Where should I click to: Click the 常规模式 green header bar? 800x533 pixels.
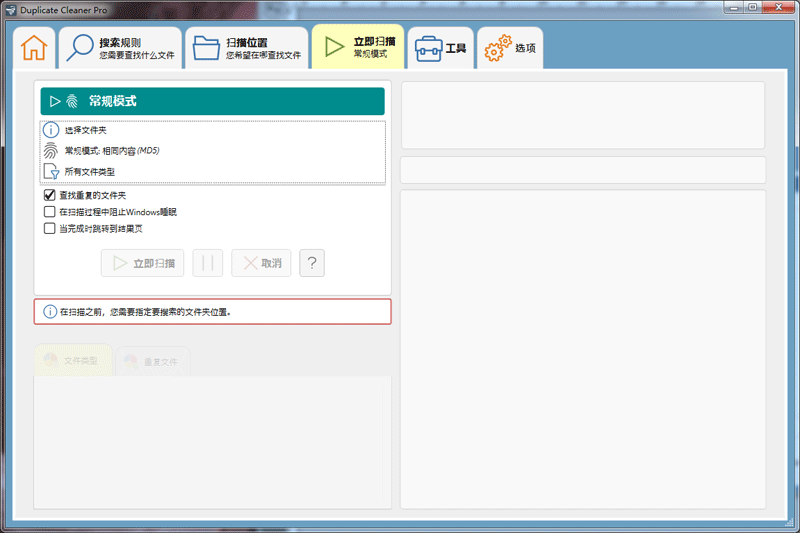212,101
